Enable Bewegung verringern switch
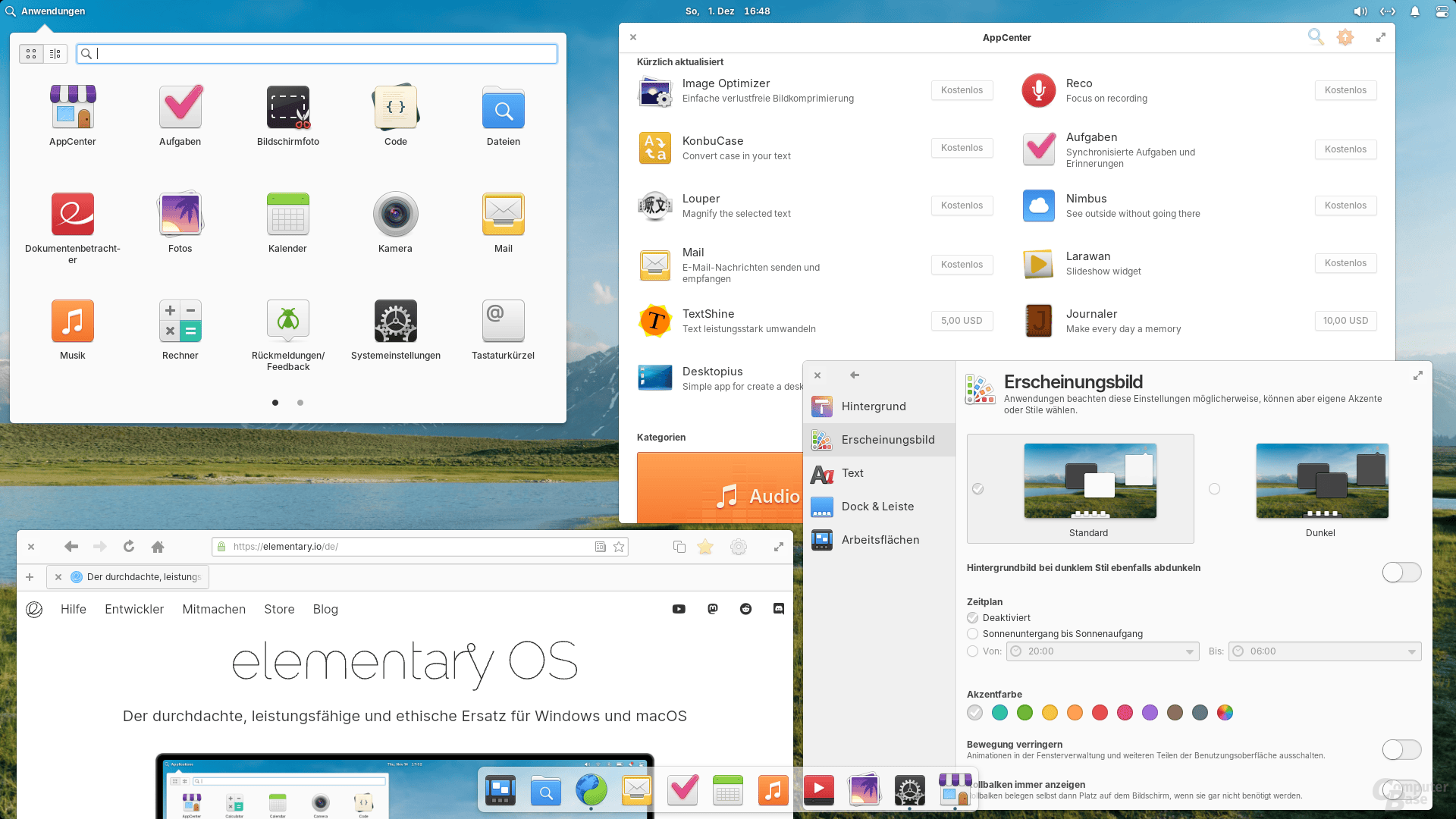The image size is (1456, 819). tap(1401, 749)
